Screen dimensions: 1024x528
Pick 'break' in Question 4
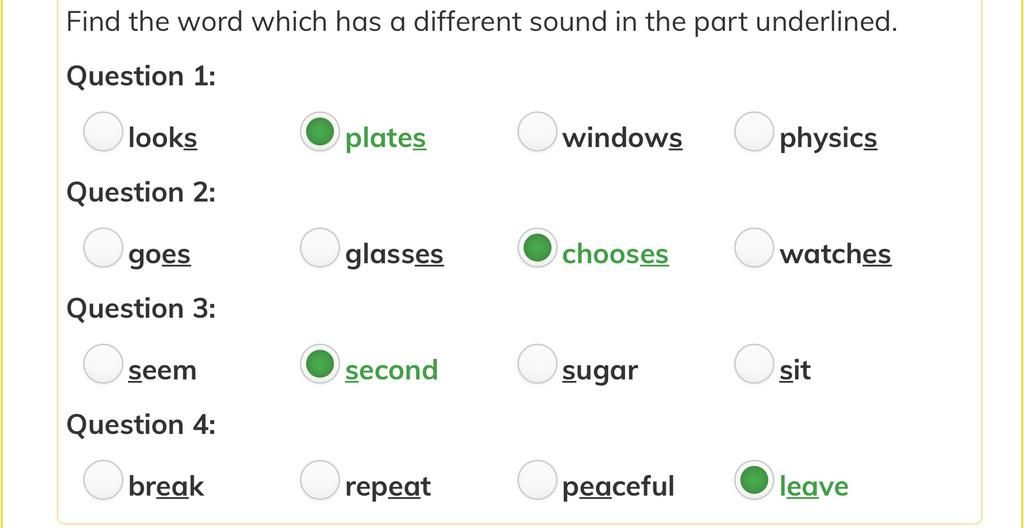coord(103,480)
